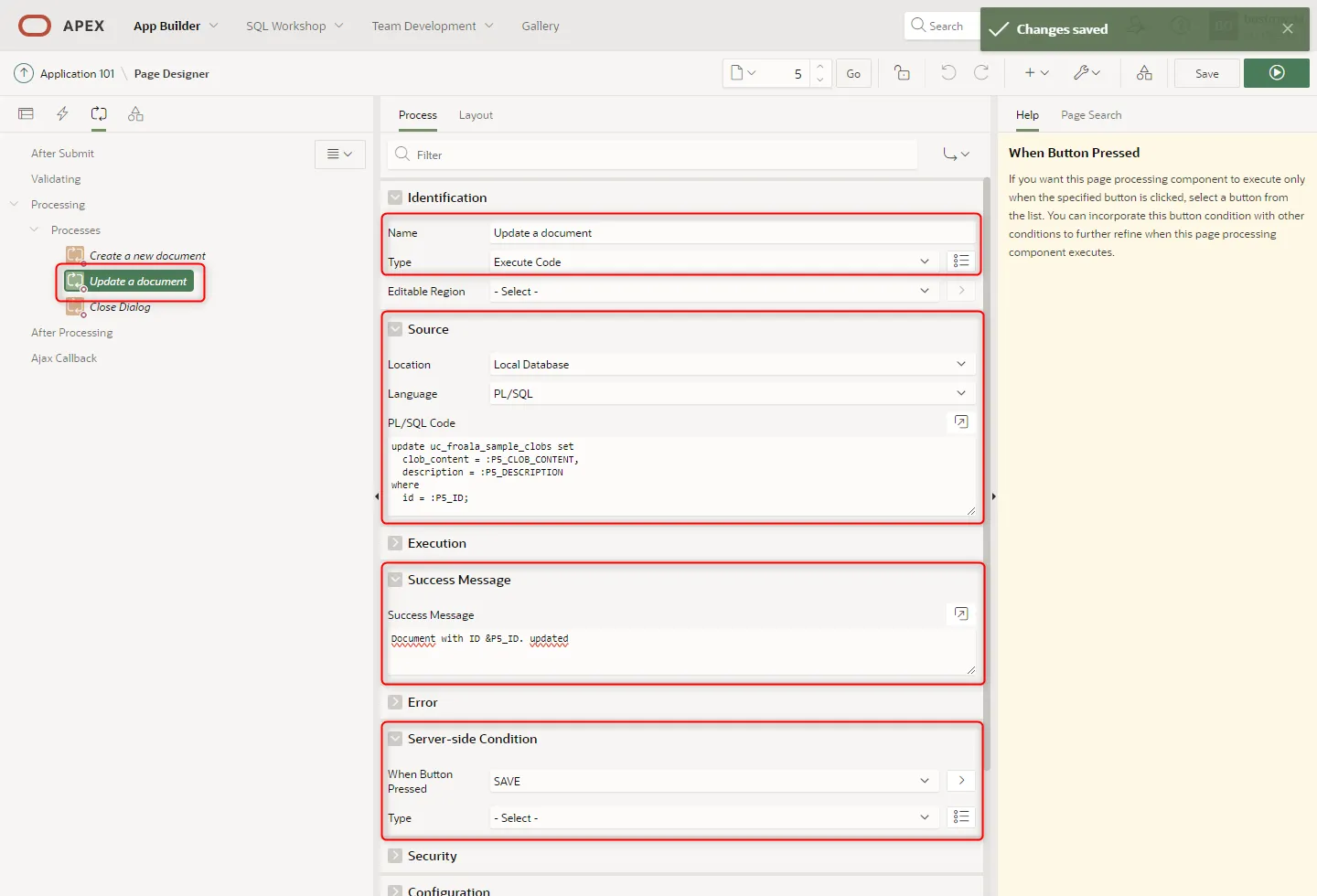Screen dimensions: 1317x896
Task: Open the Page Shared Components tree icon
Action: tap(135, 114)
